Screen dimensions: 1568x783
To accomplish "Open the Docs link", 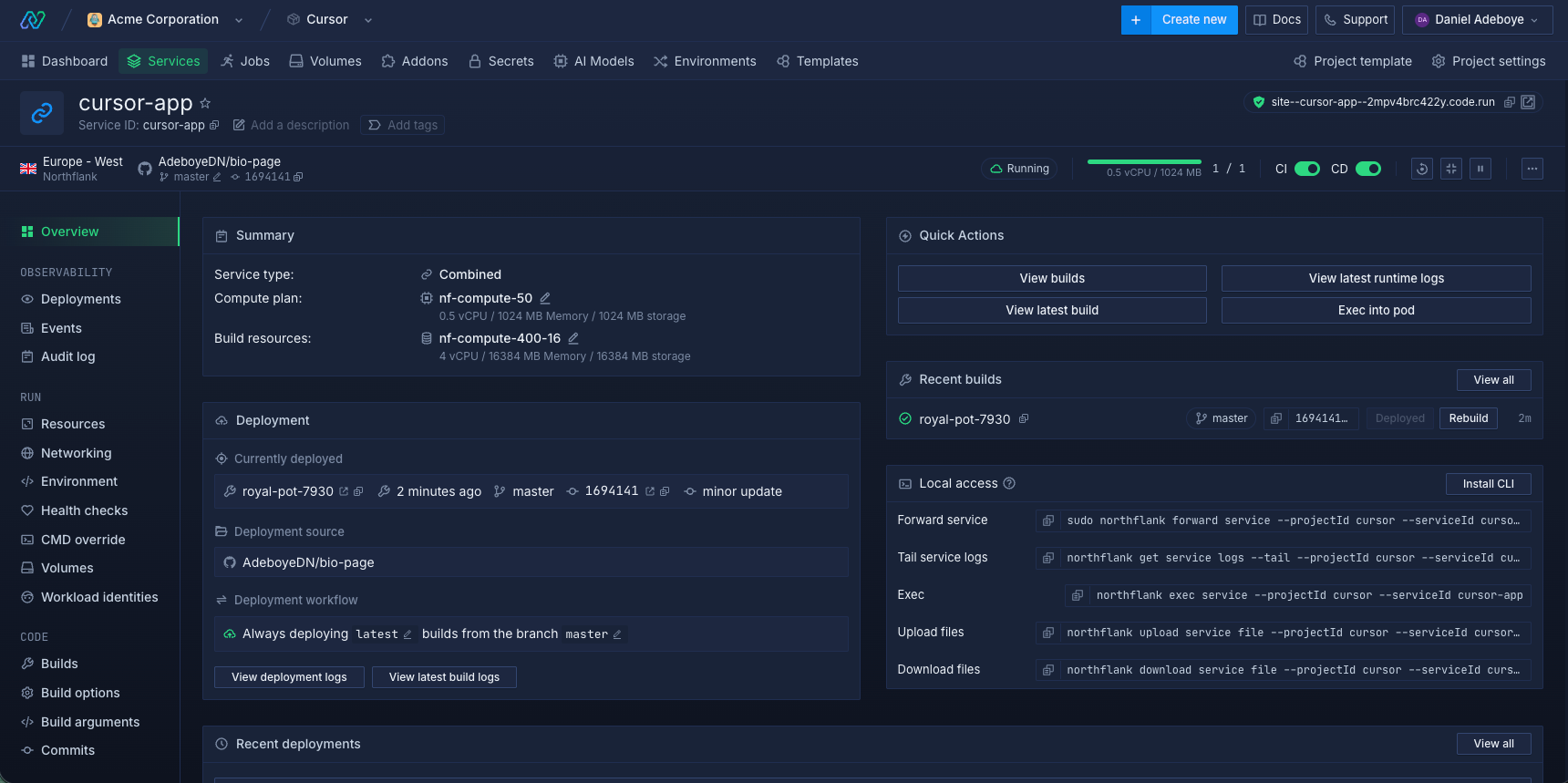I will tap(1277, 19).
